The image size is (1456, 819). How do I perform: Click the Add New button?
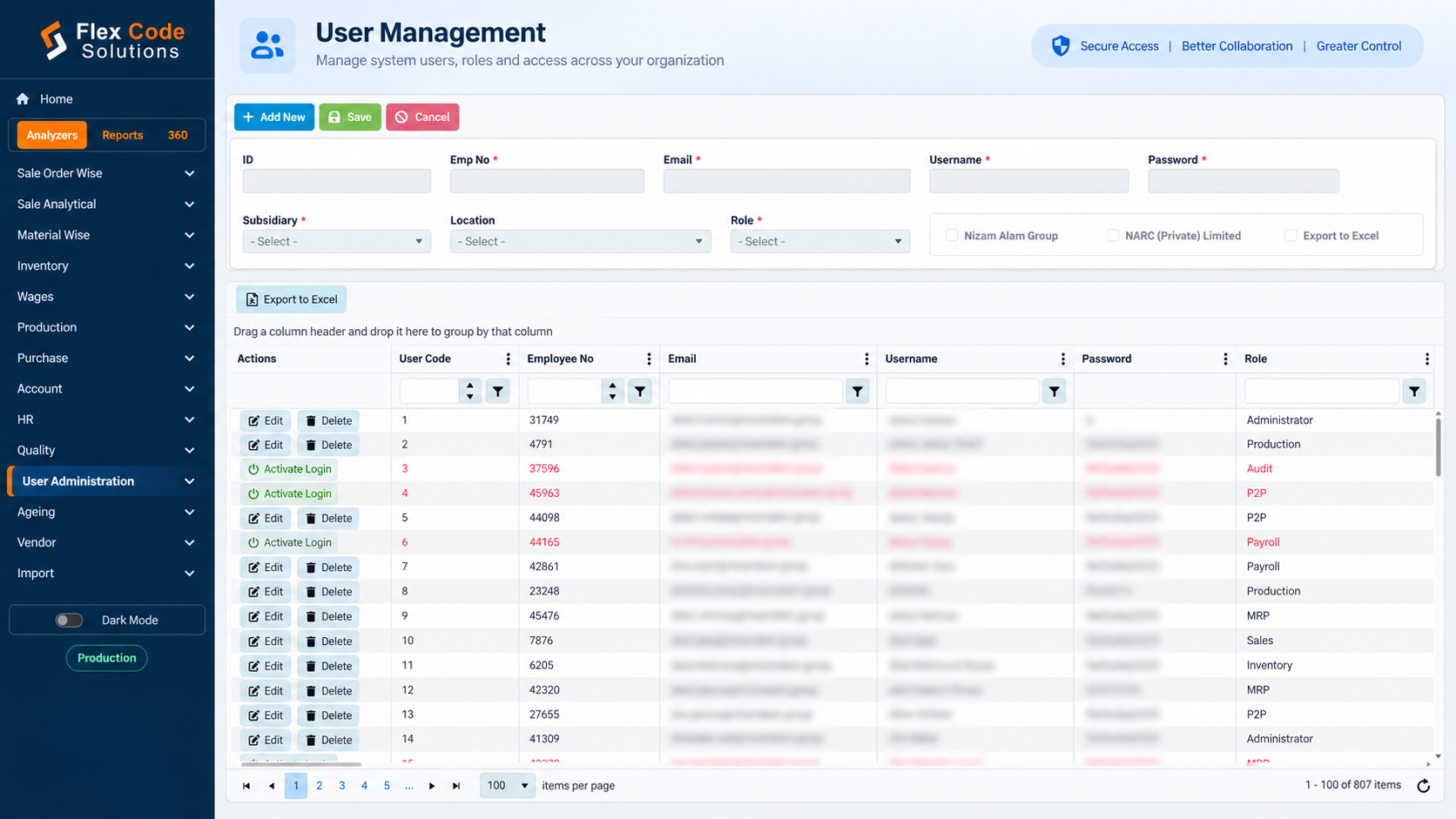point(274,117)
